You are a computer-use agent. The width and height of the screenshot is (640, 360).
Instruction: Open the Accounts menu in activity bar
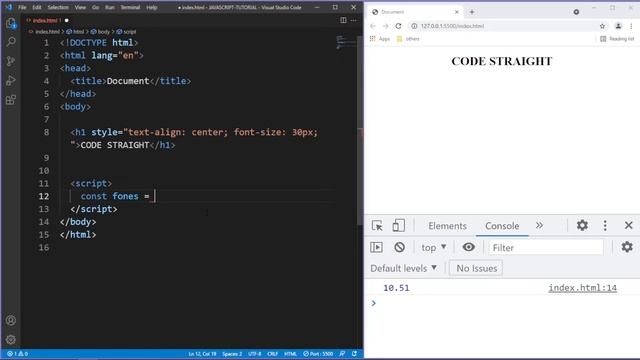[x=11, y=320]
